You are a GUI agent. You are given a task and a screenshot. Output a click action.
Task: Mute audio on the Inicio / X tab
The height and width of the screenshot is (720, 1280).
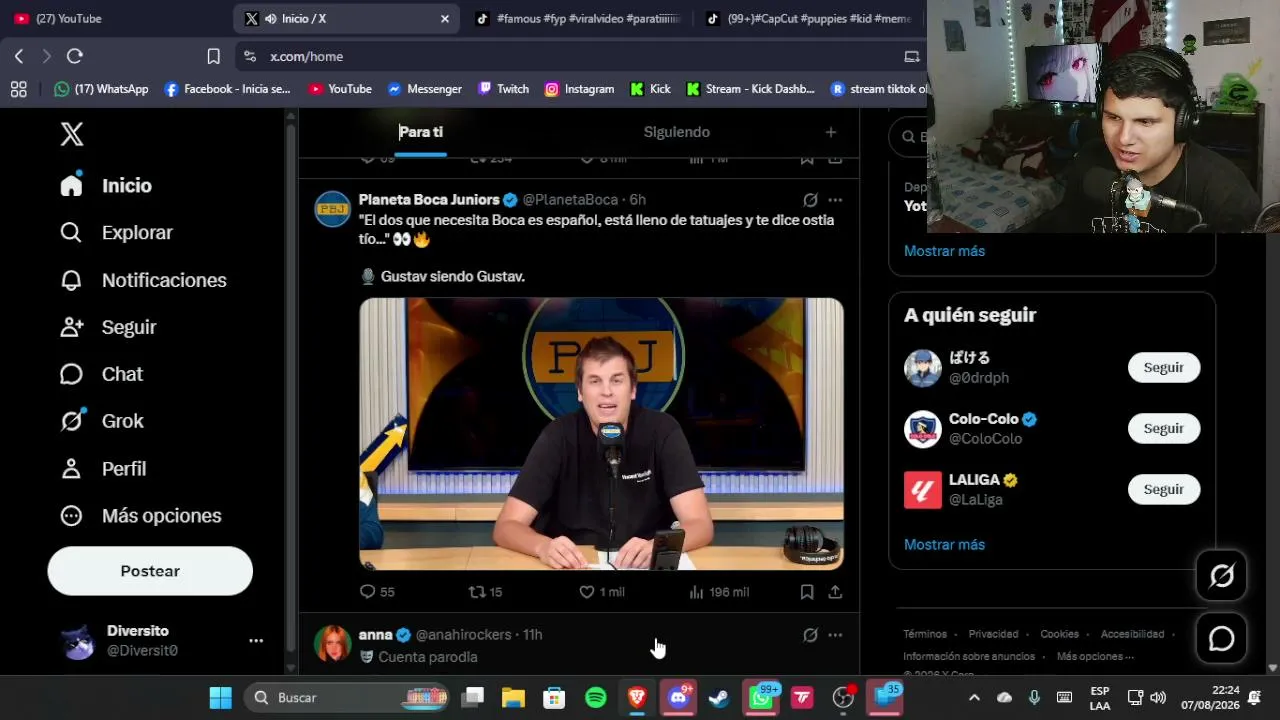pos(271,19)
